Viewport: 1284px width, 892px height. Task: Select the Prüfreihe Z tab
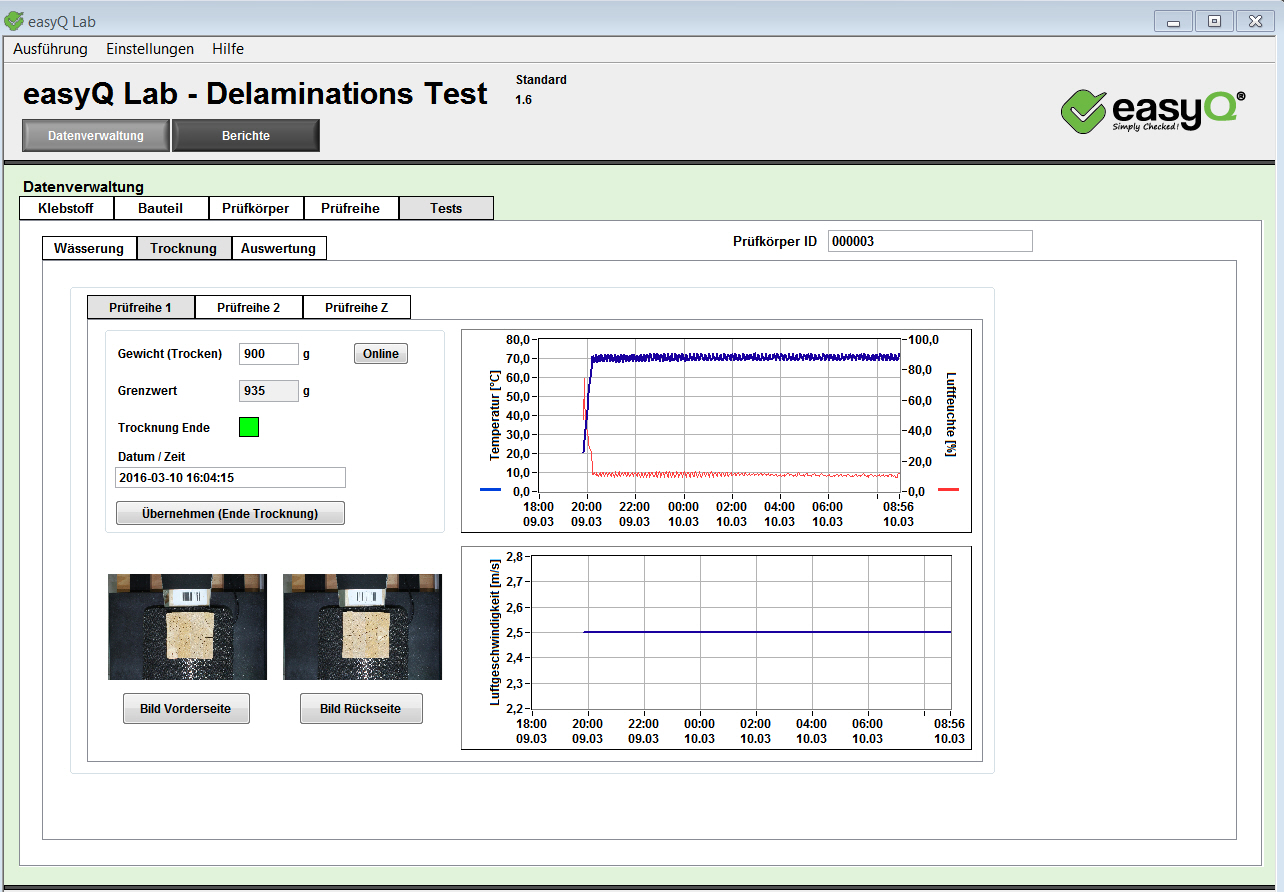coord(357,307)
